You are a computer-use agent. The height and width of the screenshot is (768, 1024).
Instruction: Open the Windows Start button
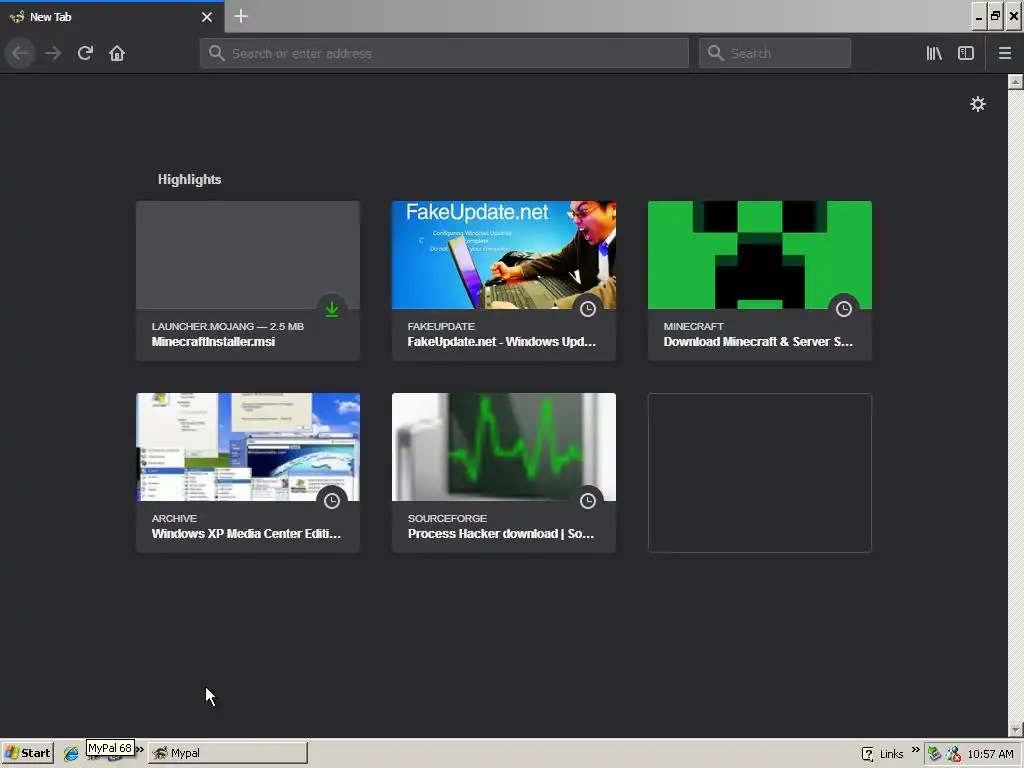click(27, 753)
